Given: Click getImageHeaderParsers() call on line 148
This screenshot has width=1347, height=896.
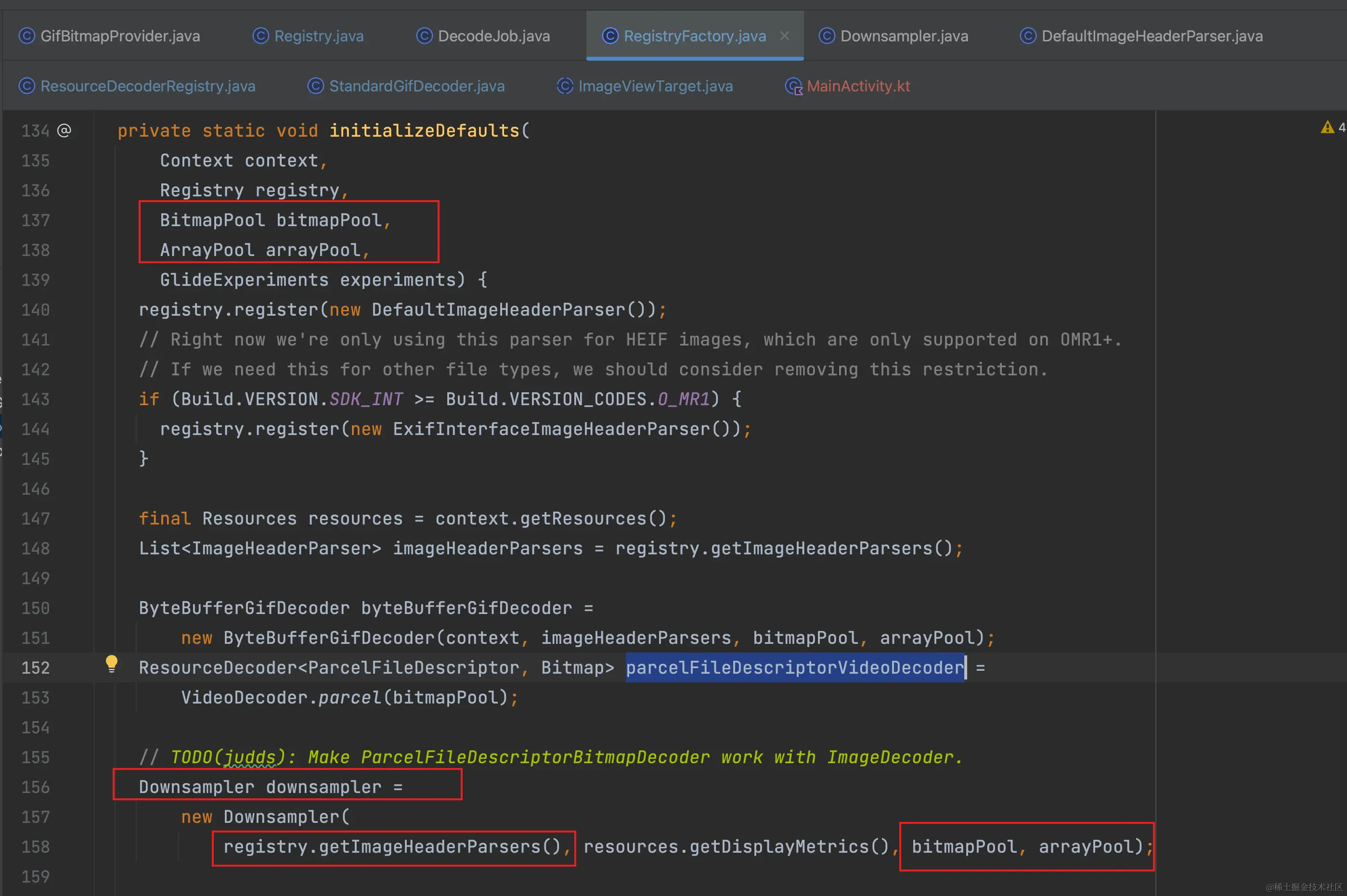Looking at the screenshot, I should tap(832, 548).
